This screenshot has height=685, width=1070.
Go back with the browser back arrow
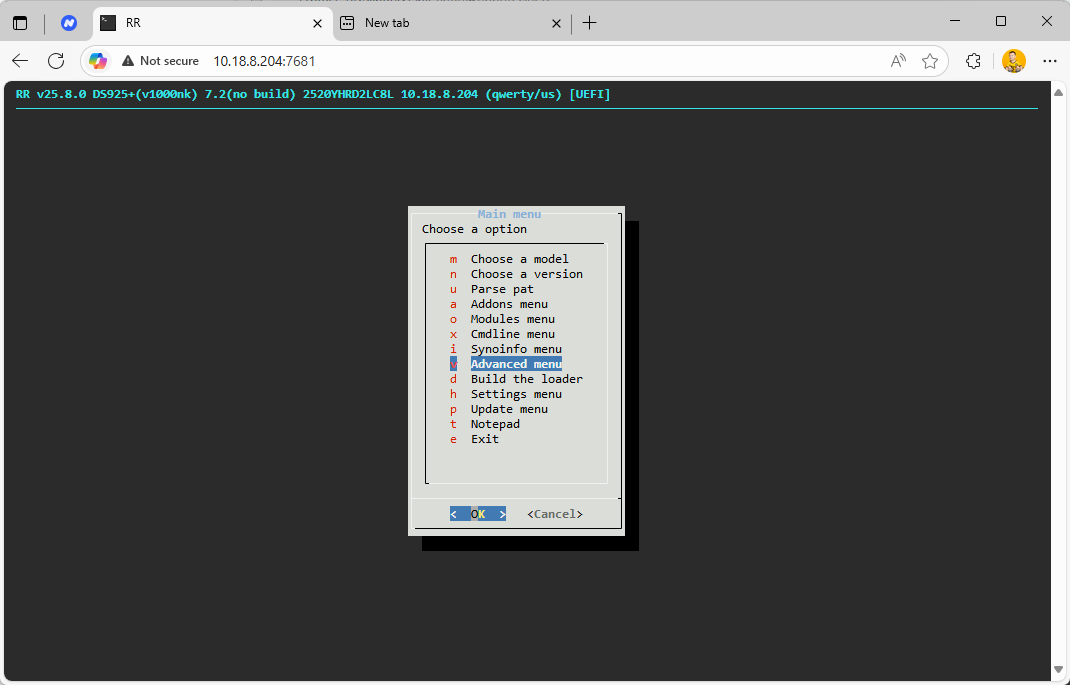[20, 61]
